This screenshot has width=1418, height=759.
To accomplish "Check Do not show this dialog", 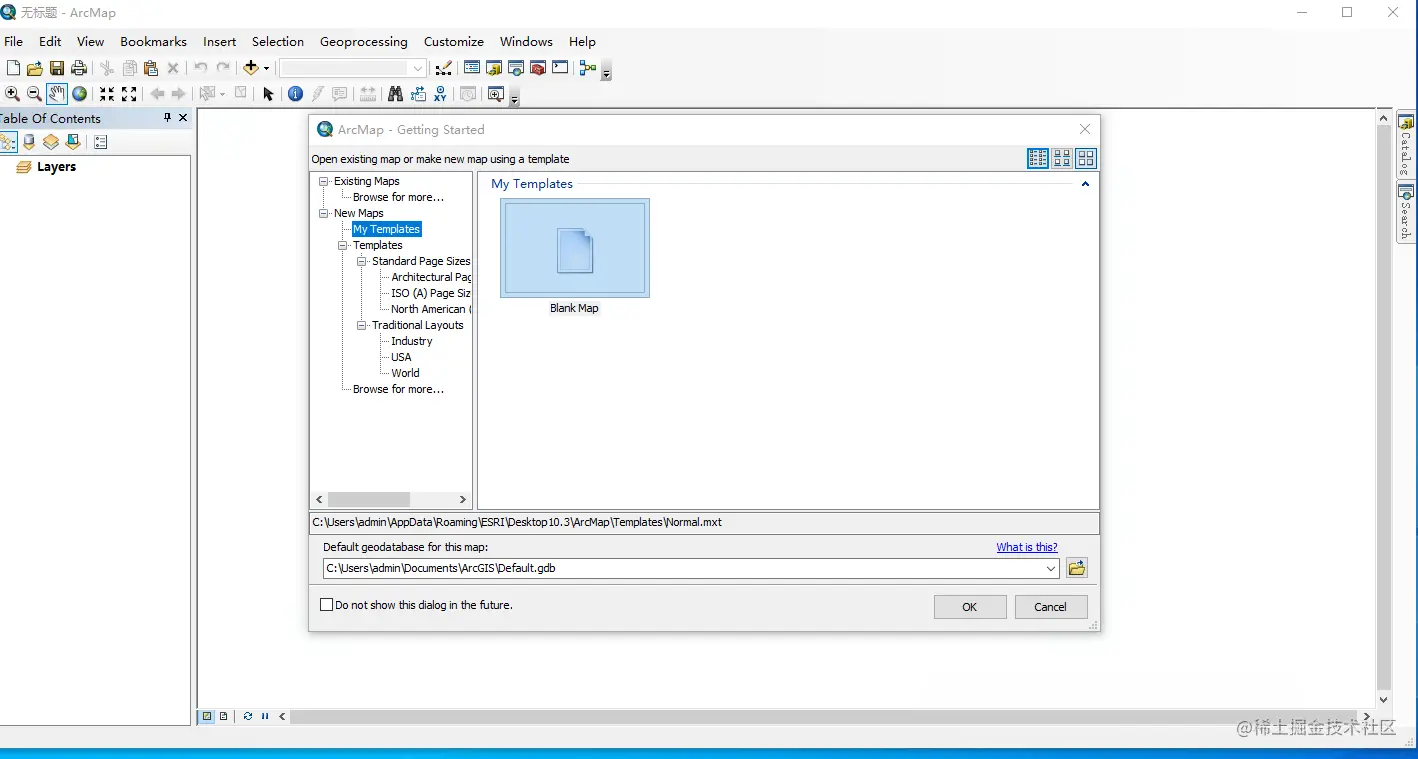I will (x=326, y=605).
